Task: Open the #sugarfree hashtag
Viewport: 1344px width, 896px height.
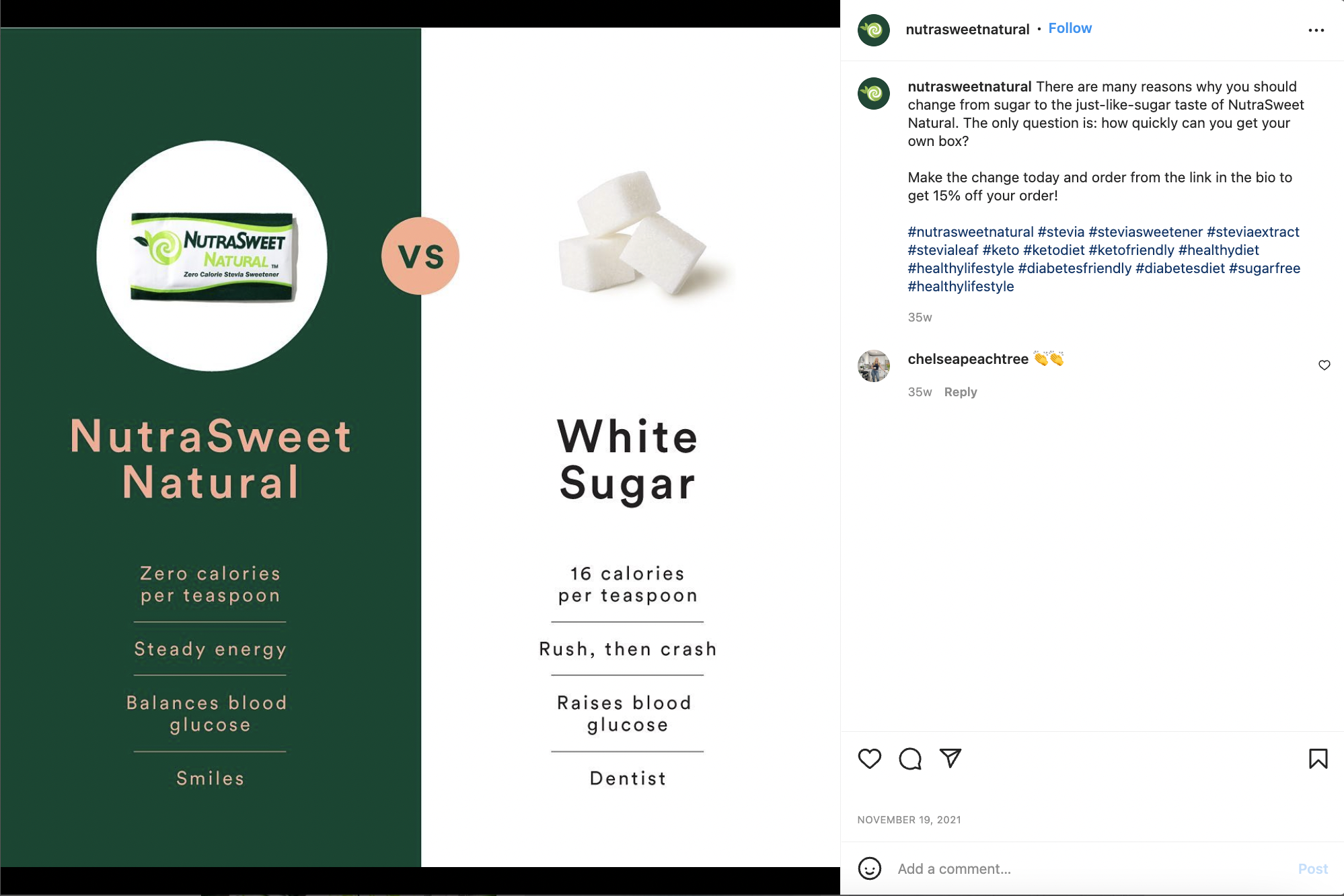Action: pyautogui.click(x=1264, y=268)
